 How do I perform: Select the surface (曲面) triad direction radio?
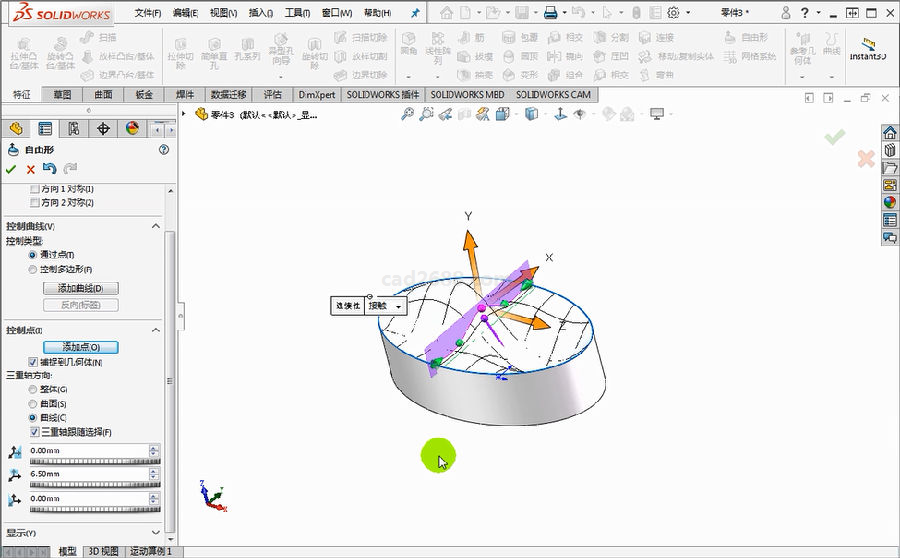click(x=34, y=403)
